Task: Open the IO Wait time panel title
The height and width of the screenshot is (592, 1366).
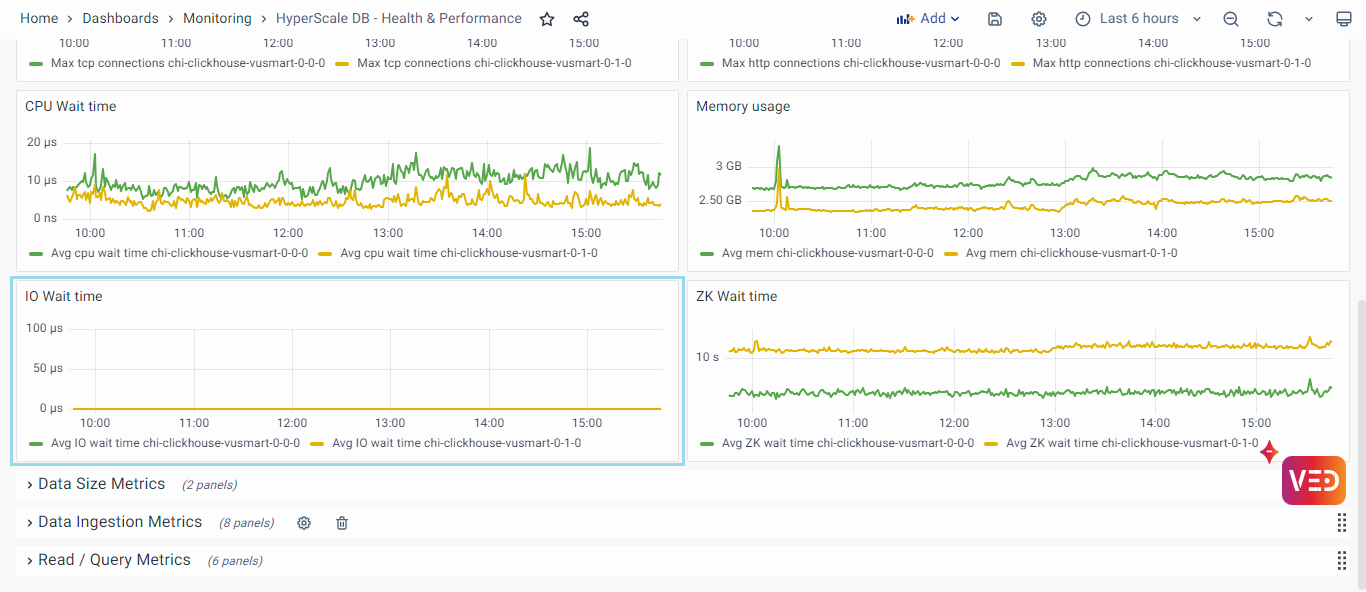Action: [64, 296]
